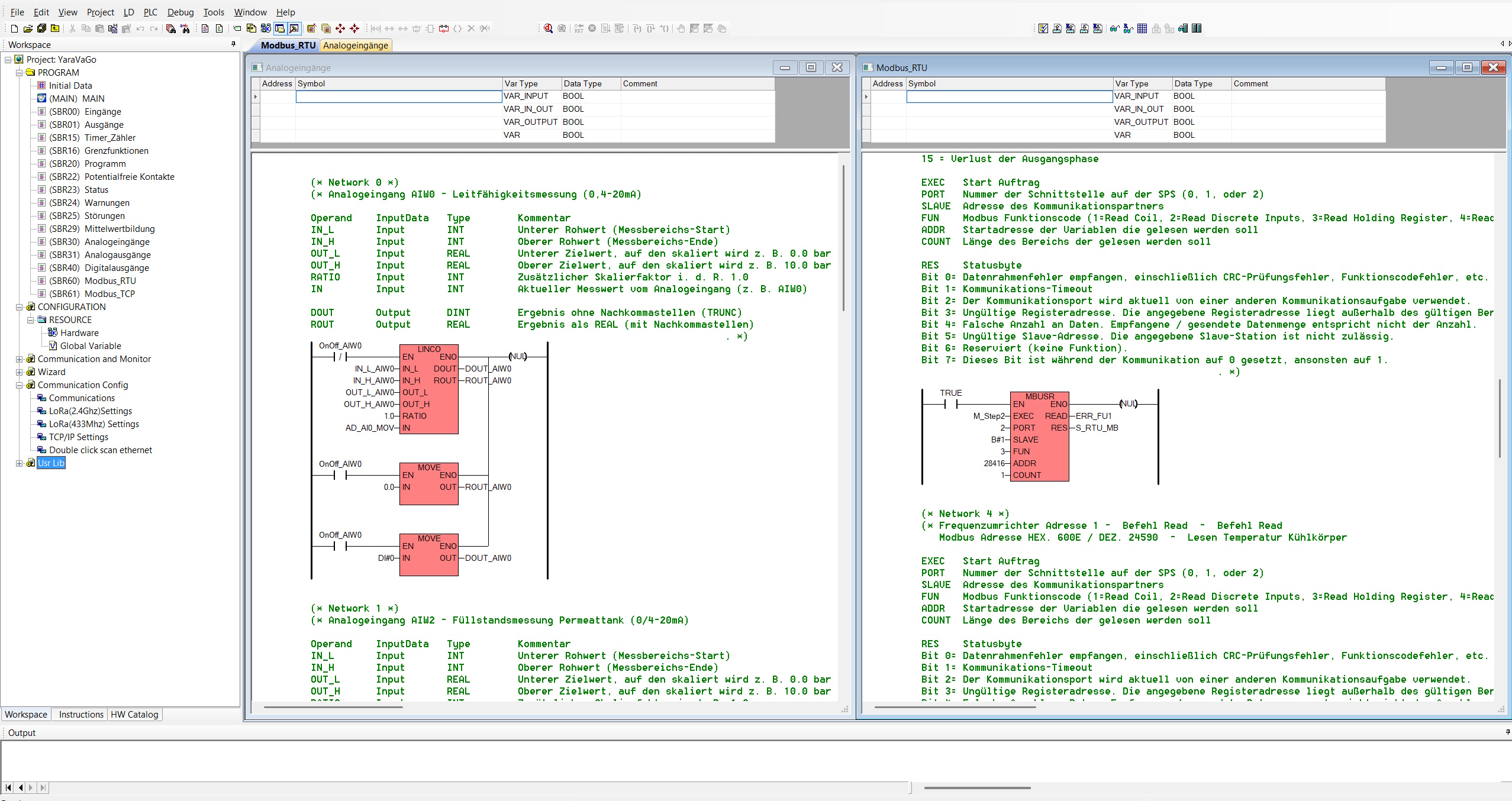Click the Symbol input cell in Modbus_RTU

point(1010,96)
